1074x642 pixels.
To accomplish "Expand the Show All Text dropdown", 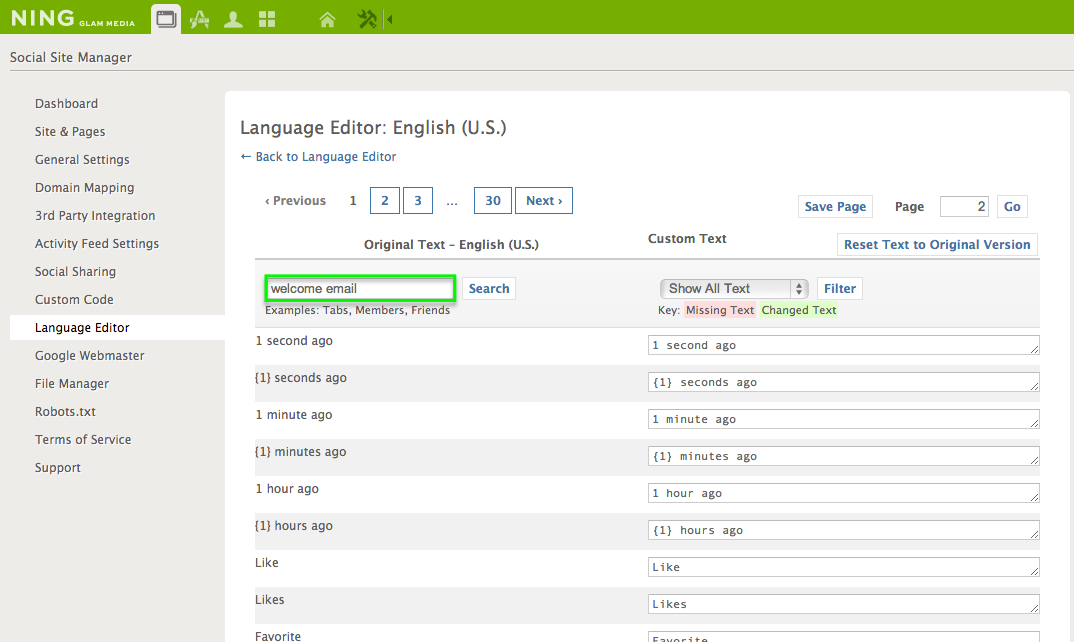I will (733, 288).
